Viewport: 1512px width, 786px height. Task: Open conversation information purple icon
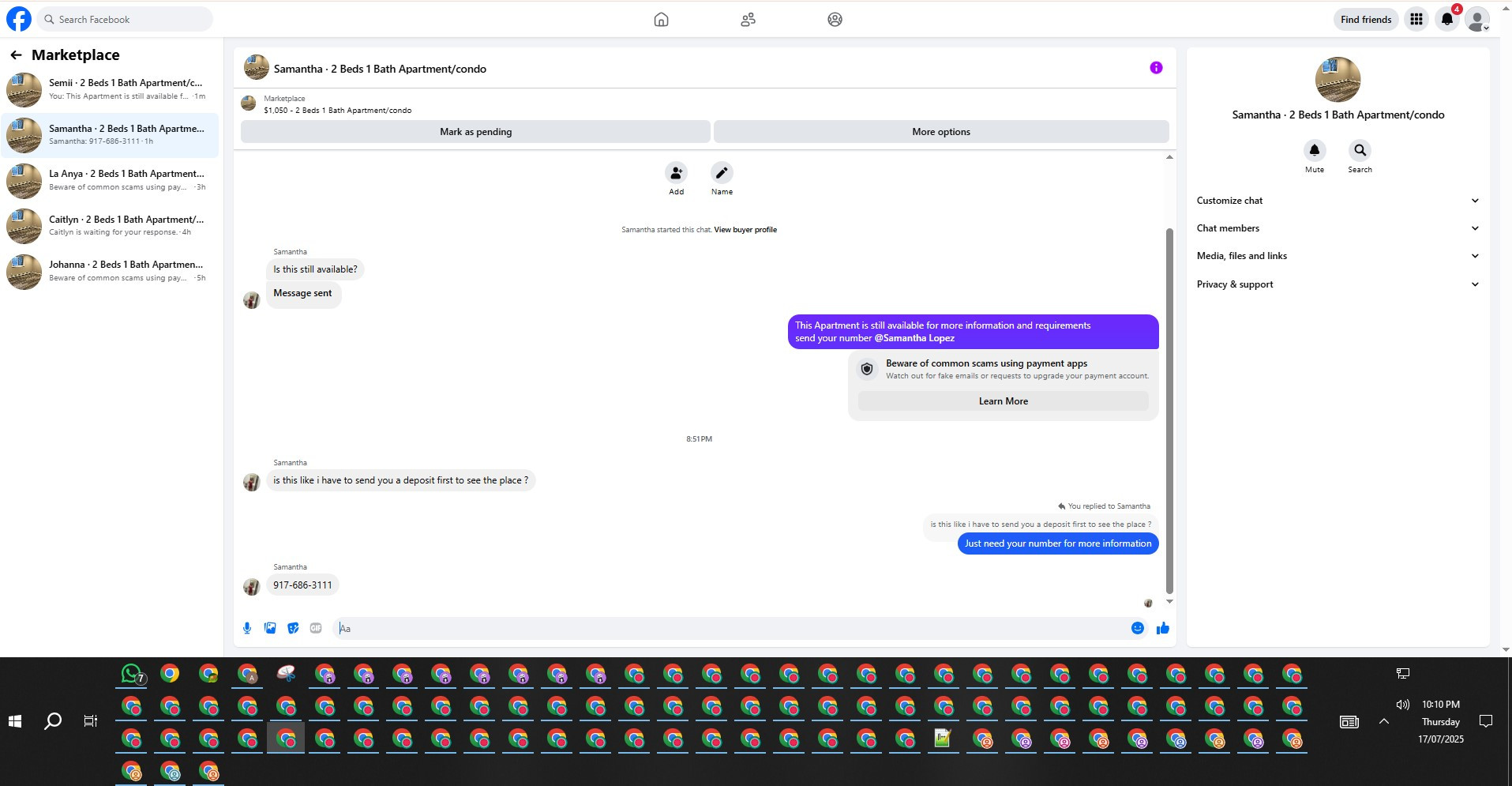coord(1156,68)
